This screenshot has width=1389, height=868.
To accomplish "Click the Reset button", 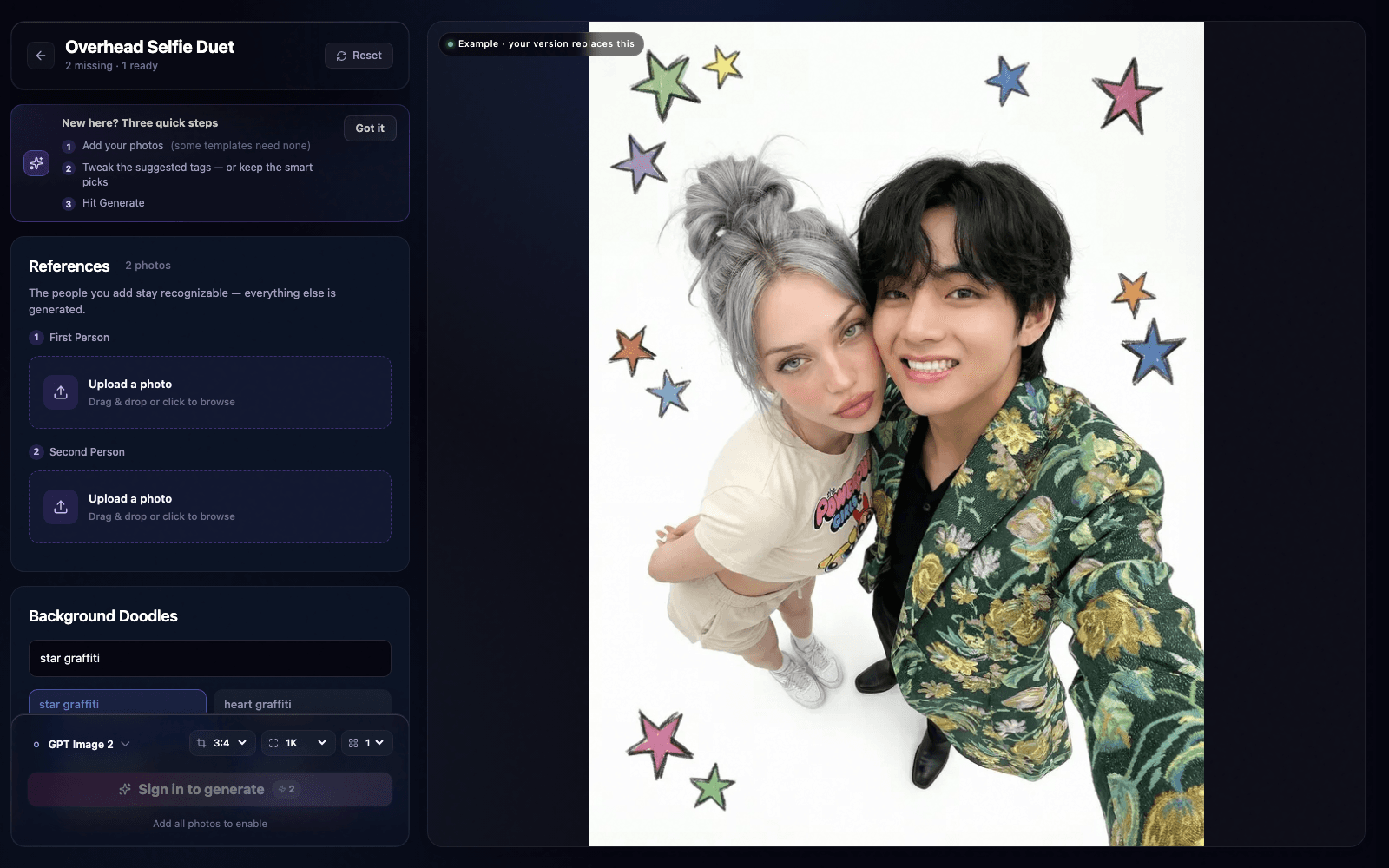I will 359,56.
